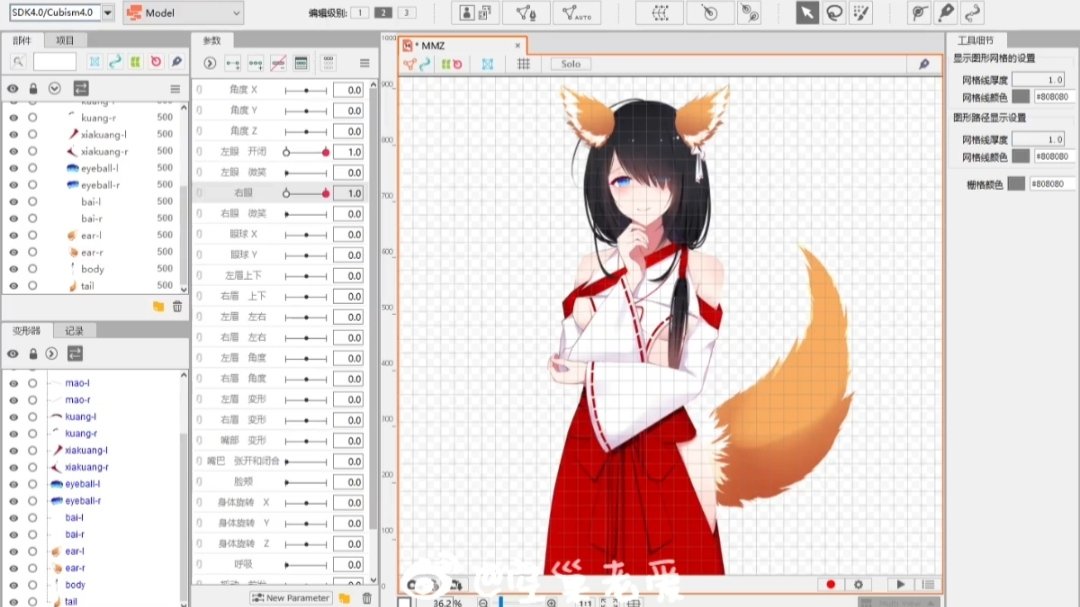Click the Solo button
1080x607 pixels.
[x=570, y=64]
